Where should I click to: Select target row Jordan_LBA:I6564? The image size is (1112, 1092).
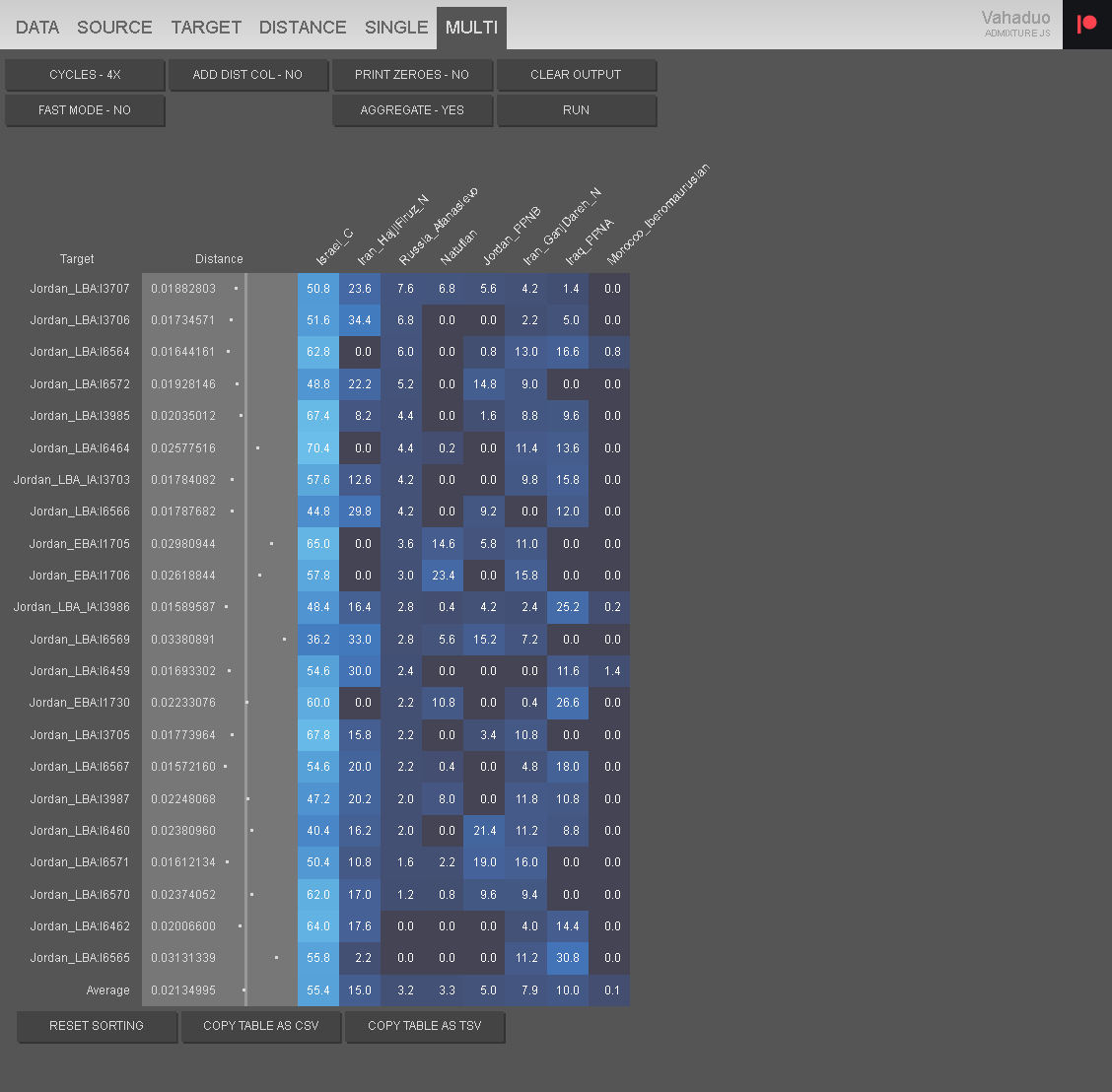(80, 352)
